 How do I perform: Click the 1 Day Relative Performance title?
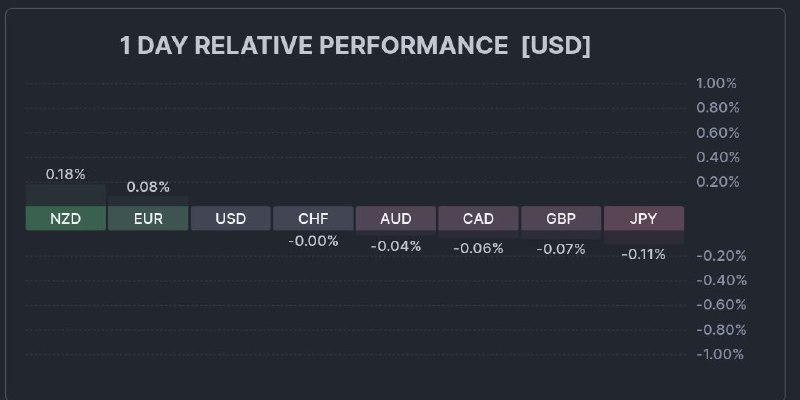pos(355,46)
